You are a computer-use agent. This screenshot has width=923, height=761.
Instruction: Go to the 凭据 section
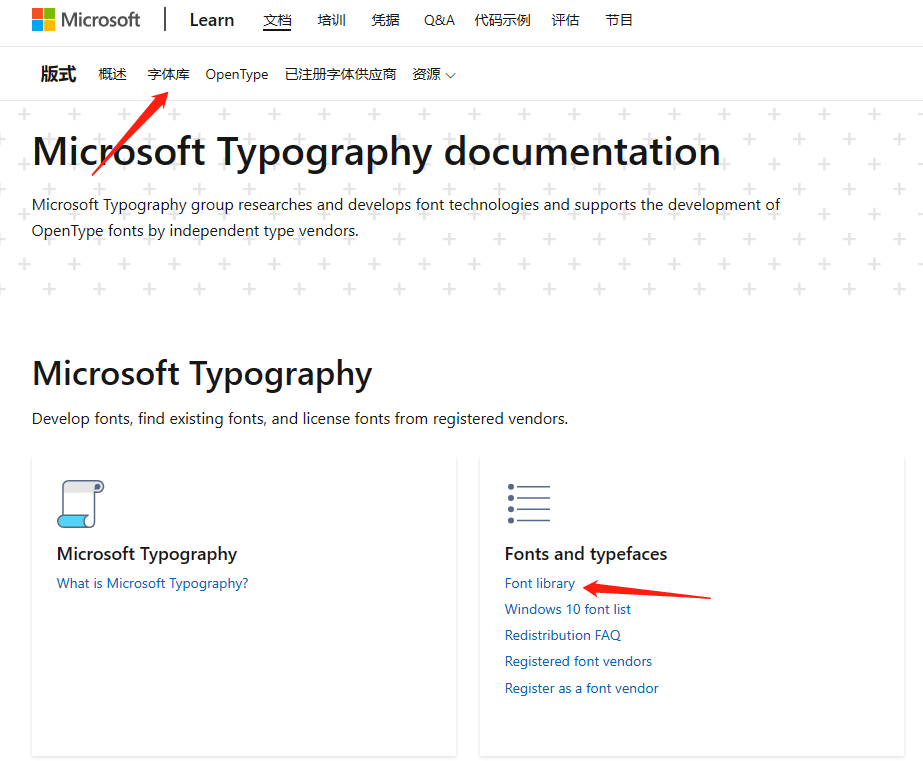pyautogui.click(x=385, y=20)
